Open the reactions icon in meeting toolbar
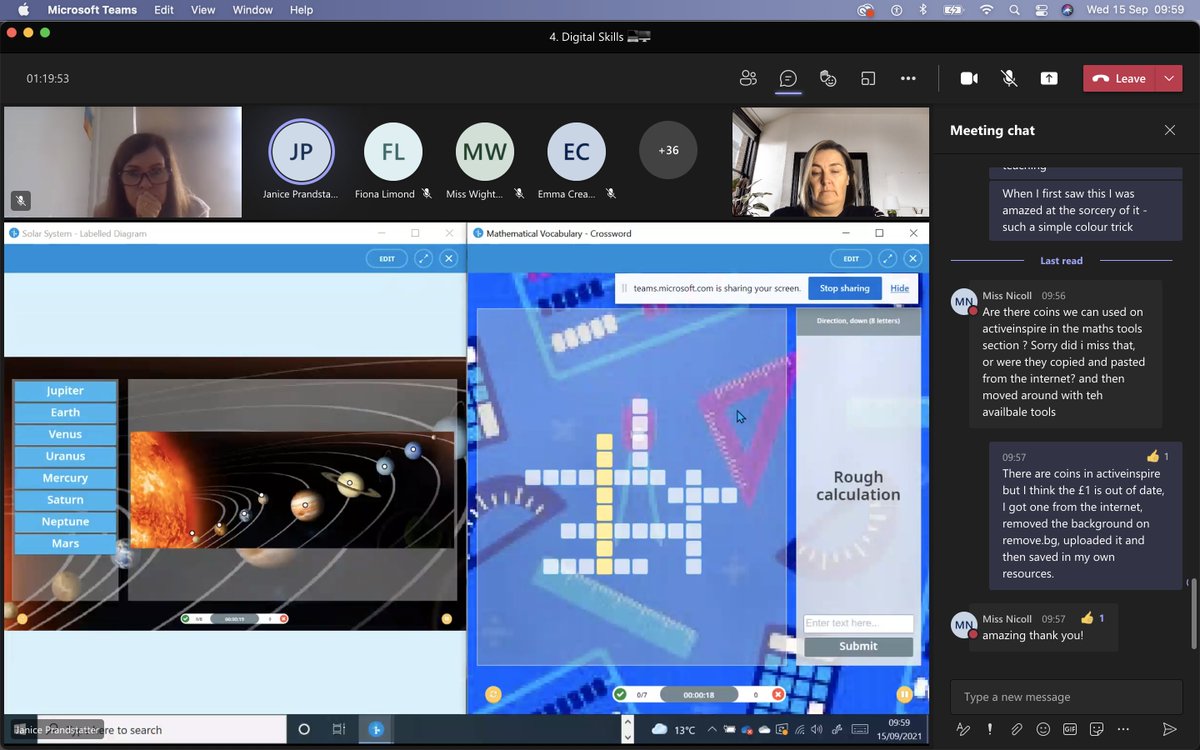Viewport: 1200px width, 750px height. [828, 78]
